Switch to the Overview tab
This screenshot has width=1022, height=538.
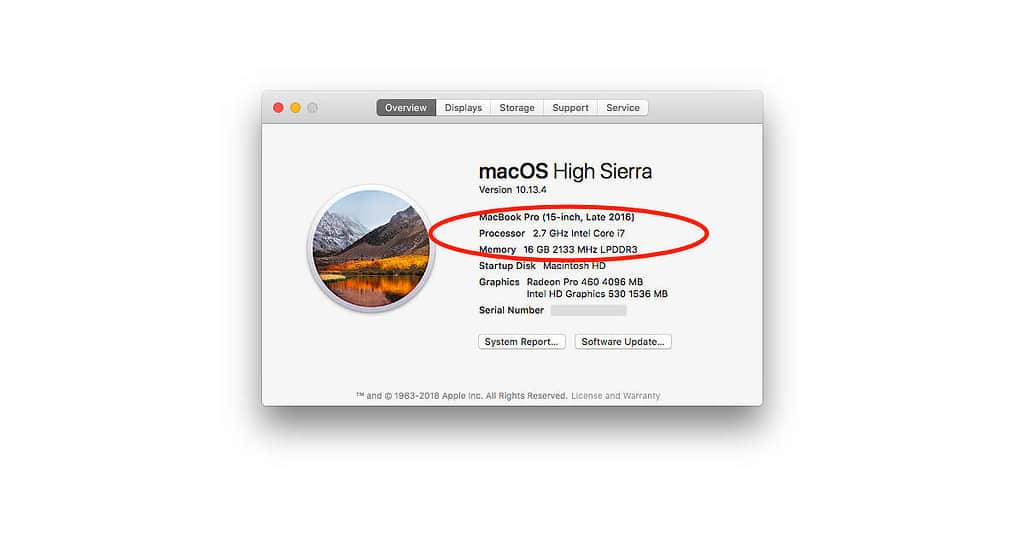click(406, 108)
